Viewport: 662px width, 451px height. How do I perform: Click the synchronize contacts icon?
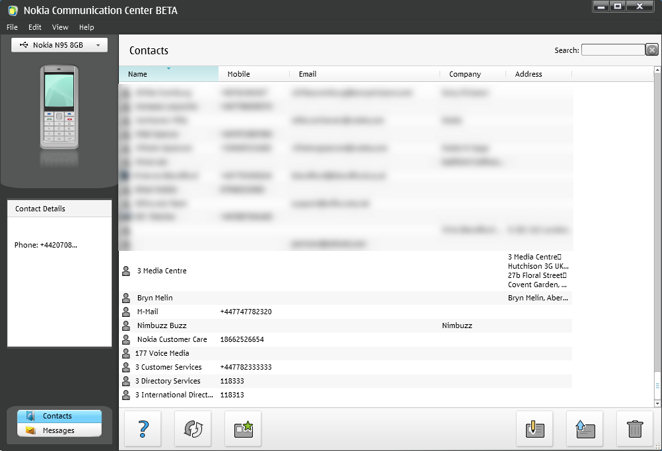coord(193,429)
